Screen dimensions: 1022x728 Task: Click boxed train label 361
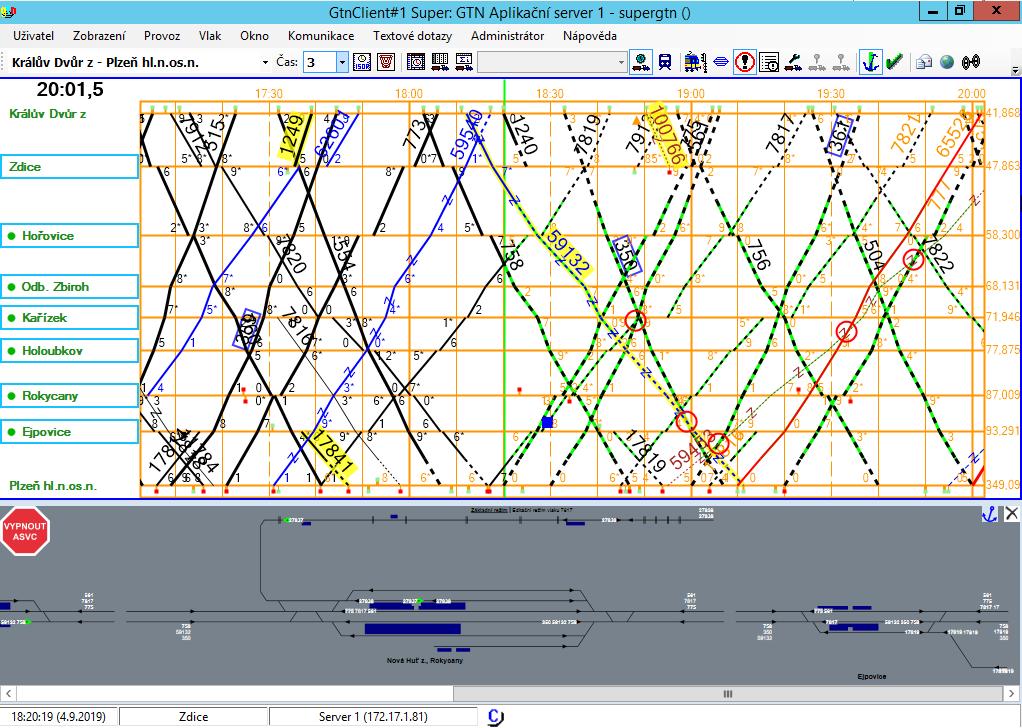(840, 136)
